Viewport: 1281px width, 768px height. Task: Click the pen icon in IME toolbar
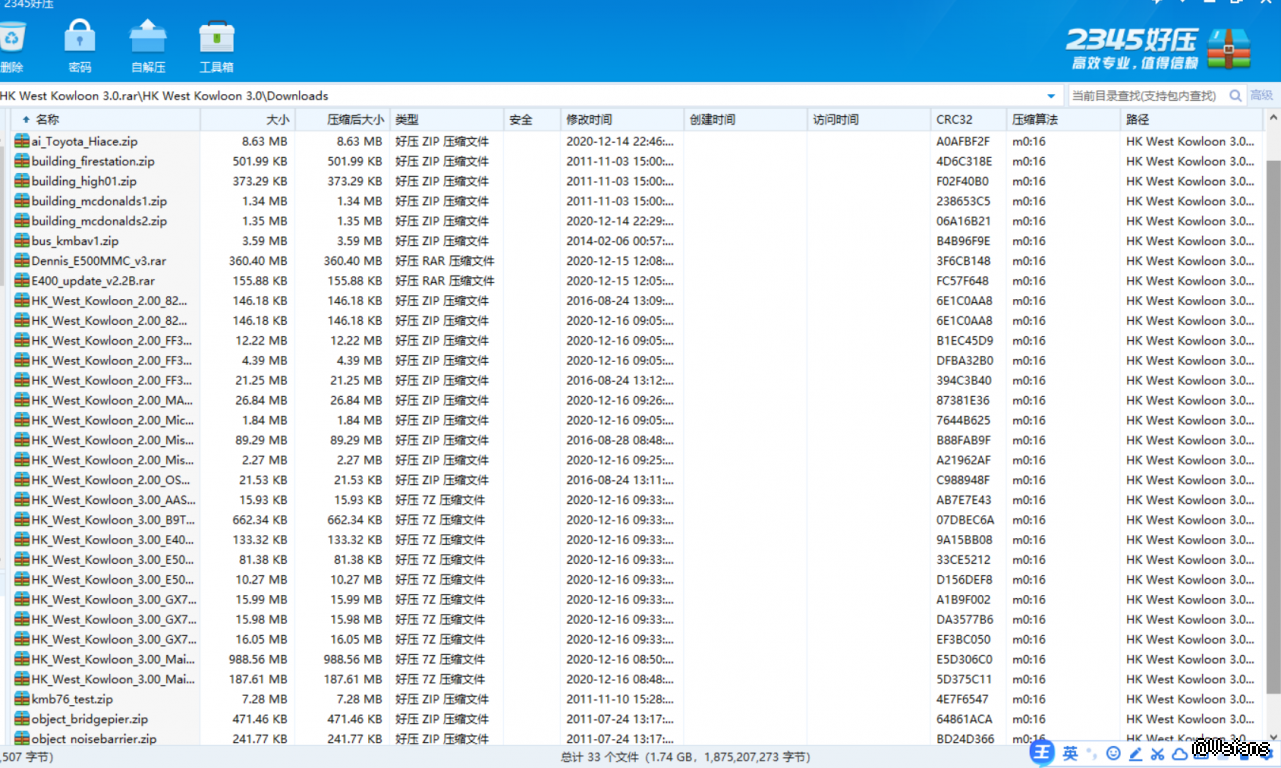click(x=1136, y=753)
